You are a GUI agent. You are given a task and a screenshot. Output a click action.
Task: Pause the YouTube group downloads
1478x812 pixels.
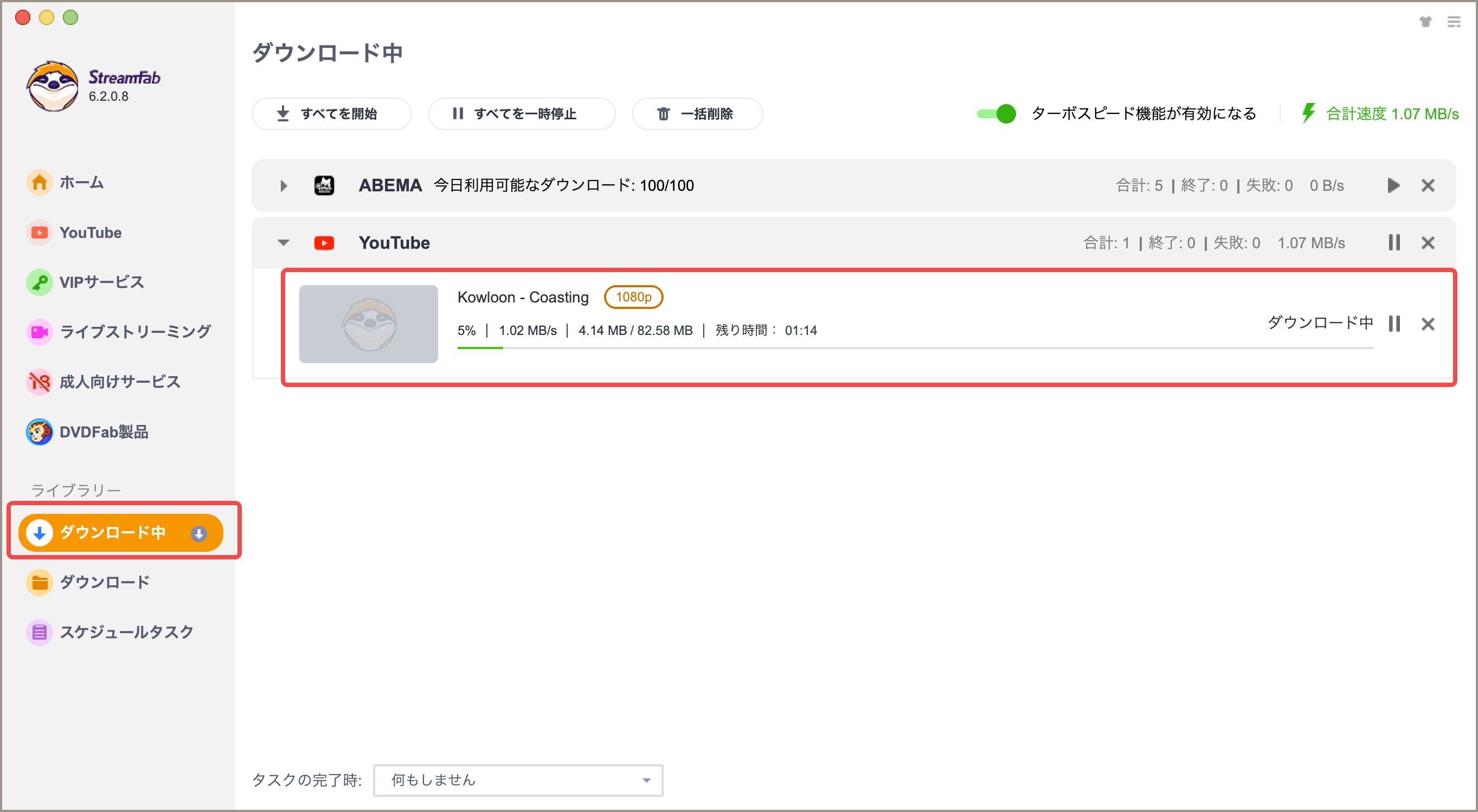[1394, 242]
